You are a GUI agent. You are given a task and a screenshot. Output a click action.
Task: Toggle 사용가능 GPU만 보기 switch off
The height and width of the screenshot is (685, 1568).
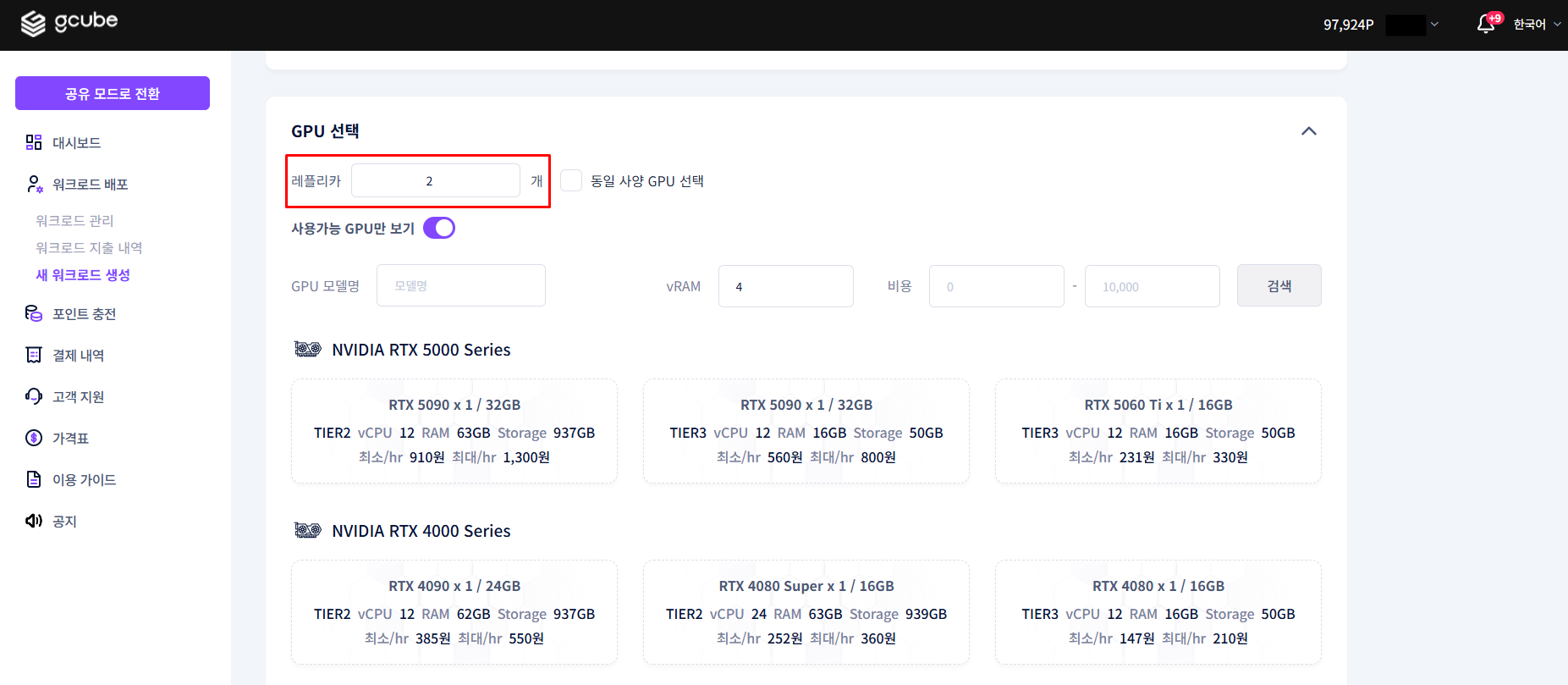click(439, 228)
